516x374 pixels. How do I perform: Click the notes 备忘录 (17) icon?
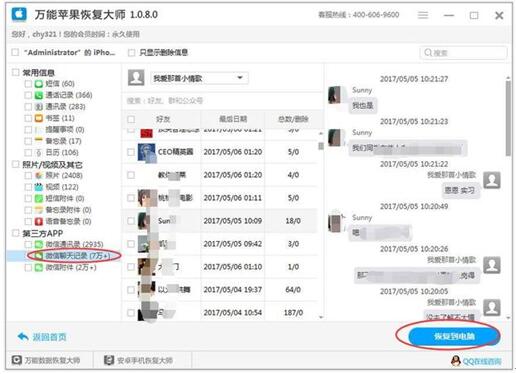tap(39, 141)
